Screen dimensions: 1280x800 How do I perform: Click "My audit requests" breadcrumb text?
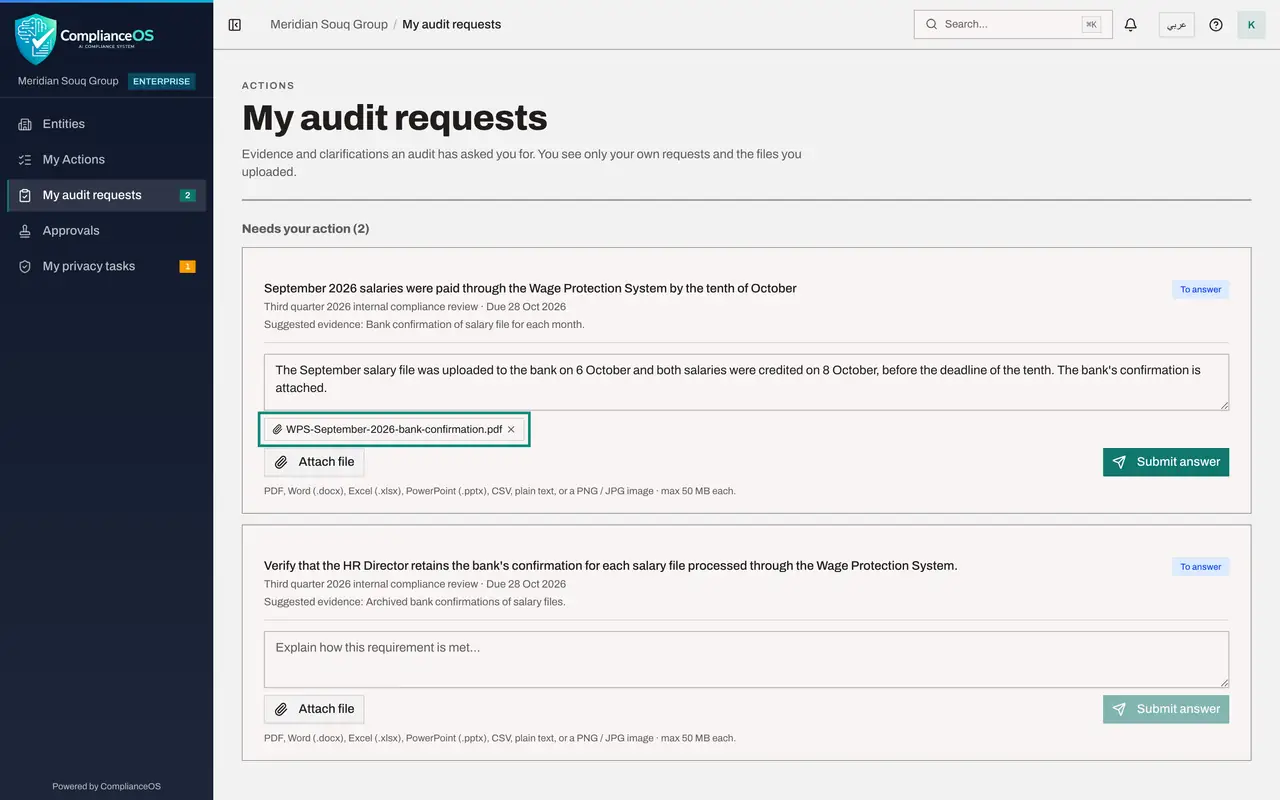click(452, 25)
